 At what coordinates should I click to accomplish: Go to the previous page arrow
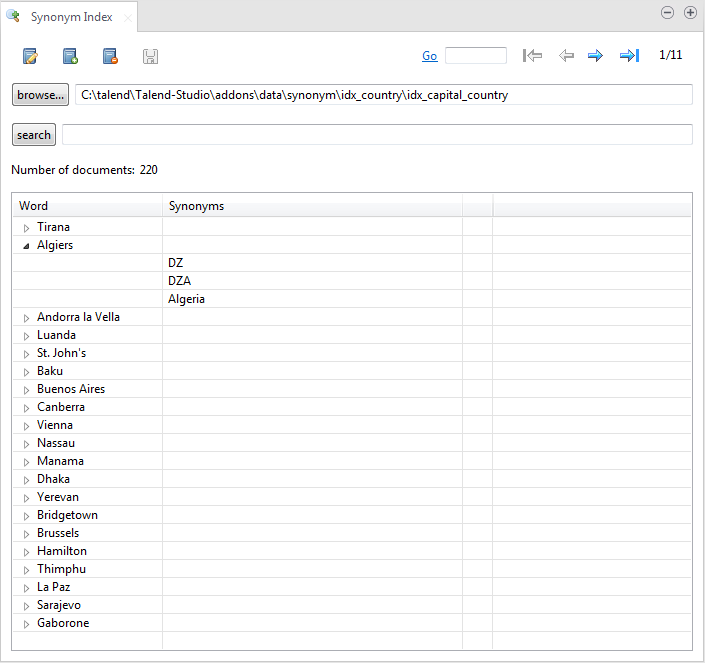pyautogui.click(x=566, y=56)
